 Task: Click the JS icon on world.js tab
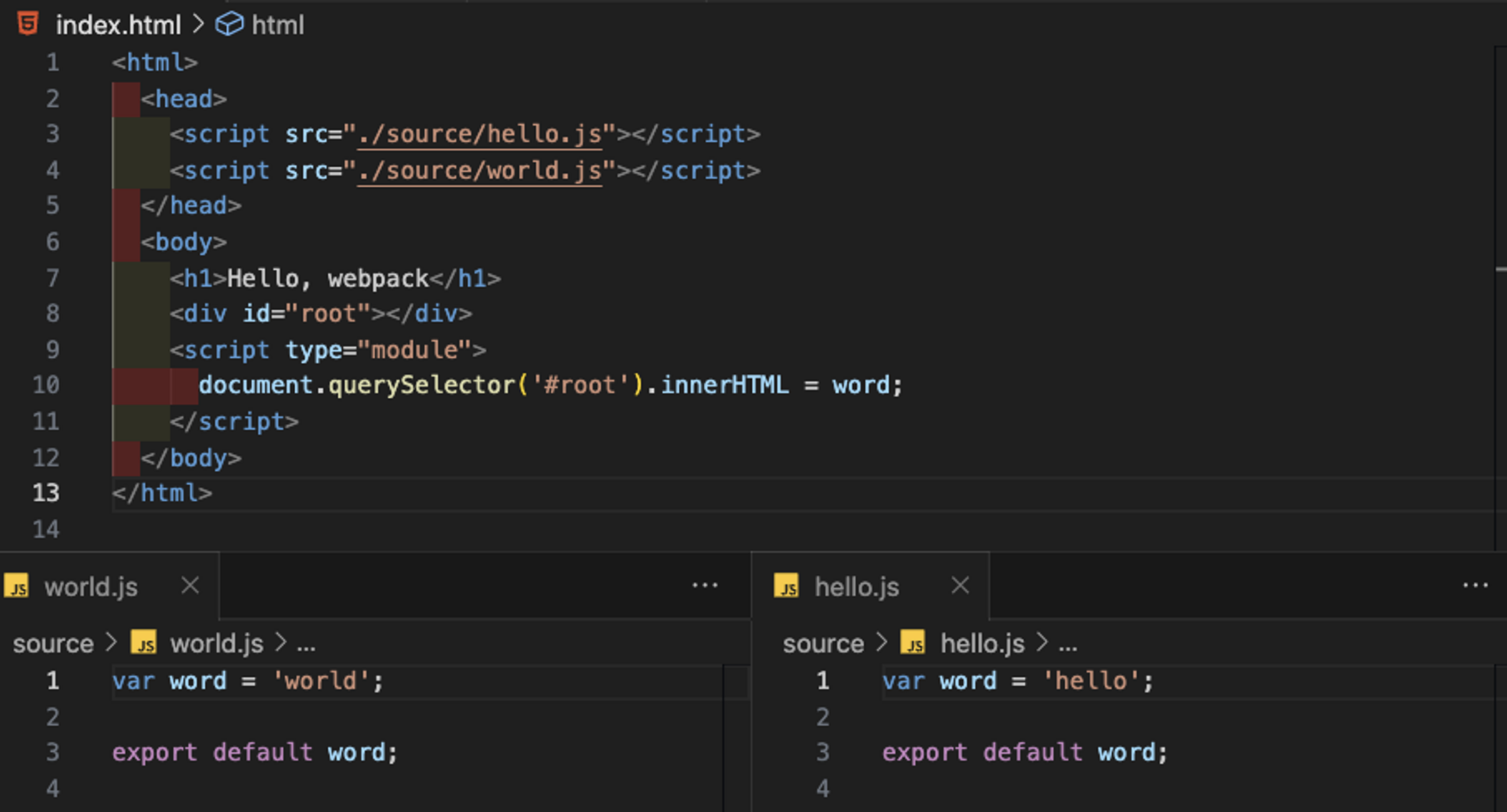(x=17, y=586)
